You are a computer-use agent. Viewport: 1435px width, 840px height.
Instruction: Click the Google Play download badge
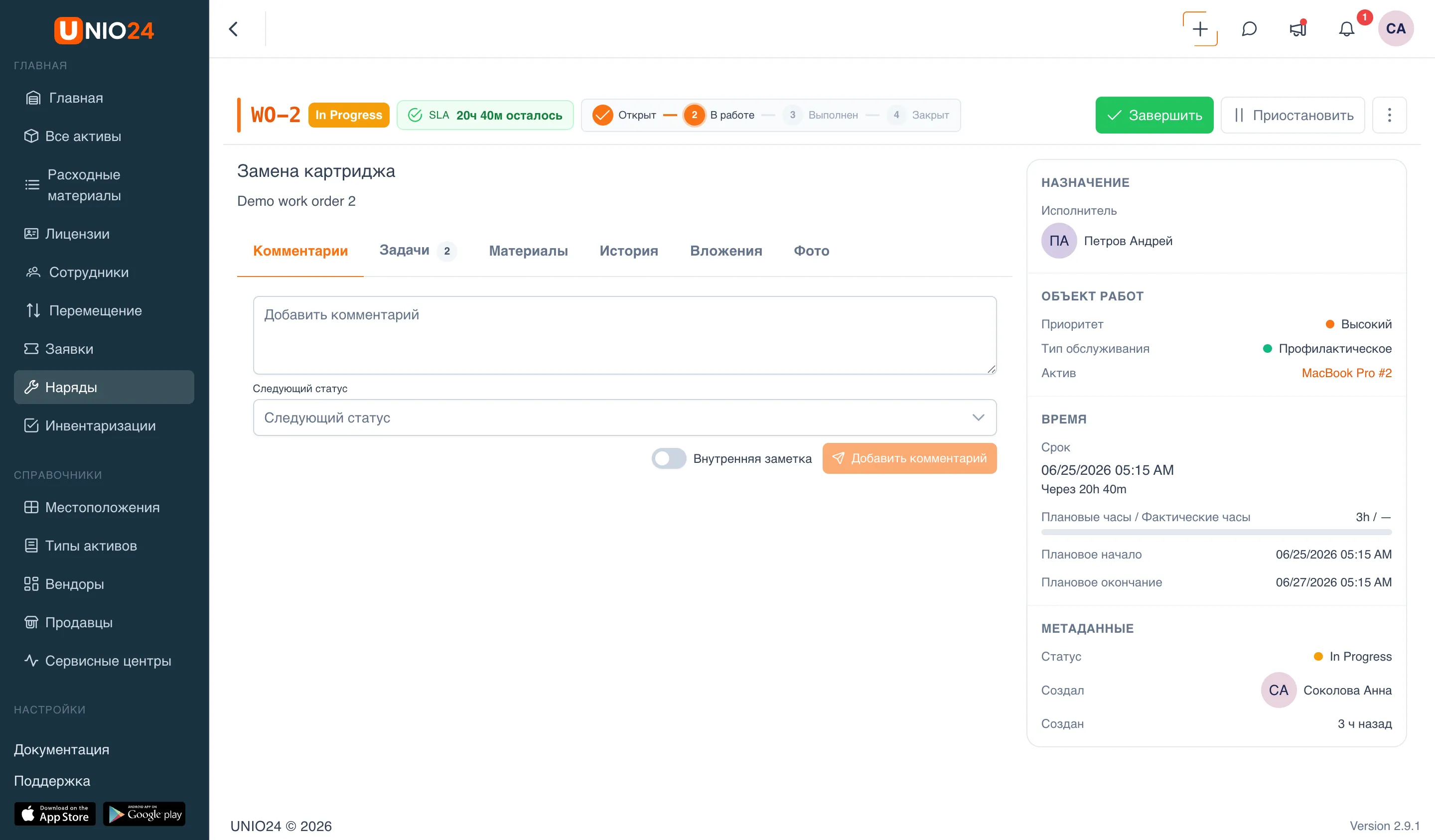point(144,814)
